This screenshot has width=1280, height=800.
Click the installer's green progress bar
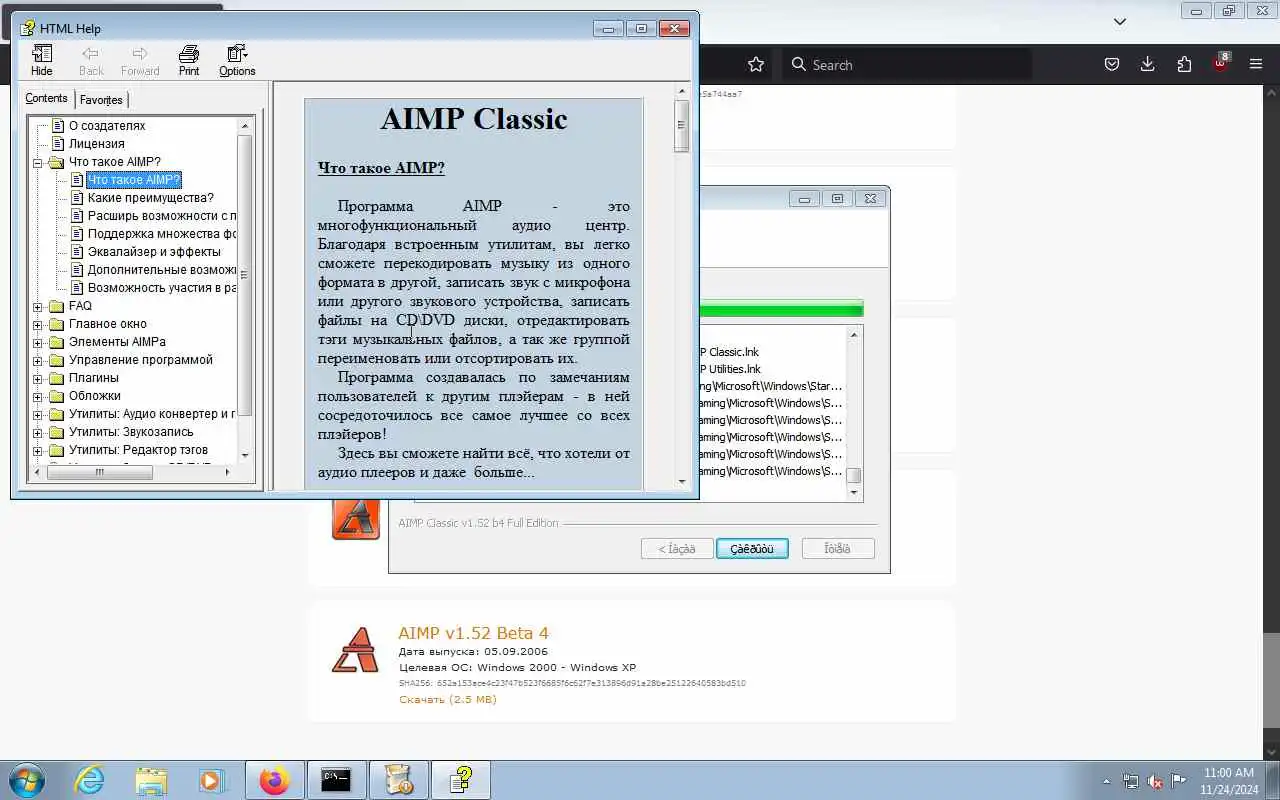pos(781,309)
